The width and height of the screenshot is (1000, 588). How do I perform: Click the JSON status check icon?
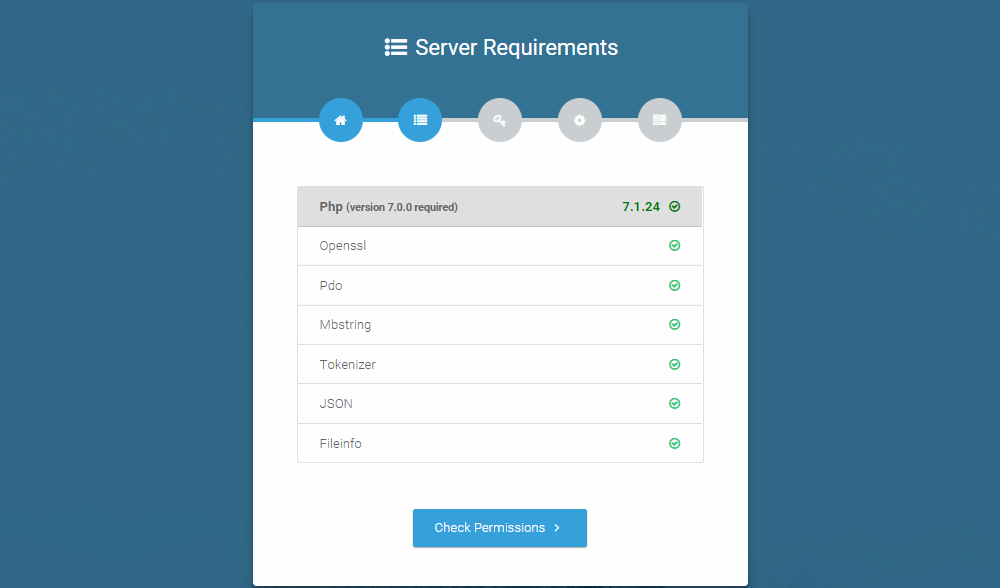point(675,403)
